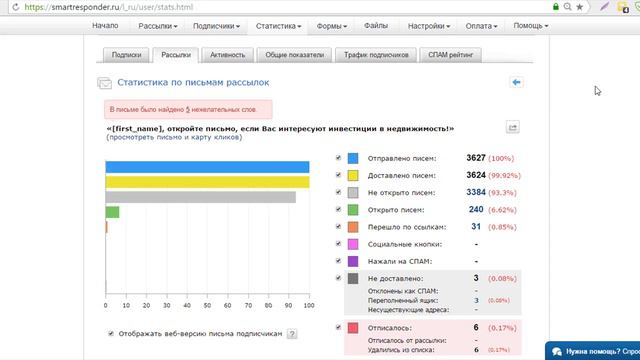Toggle the Не доставлено checkbox
640x360 pixels.
tap(338, 278)
